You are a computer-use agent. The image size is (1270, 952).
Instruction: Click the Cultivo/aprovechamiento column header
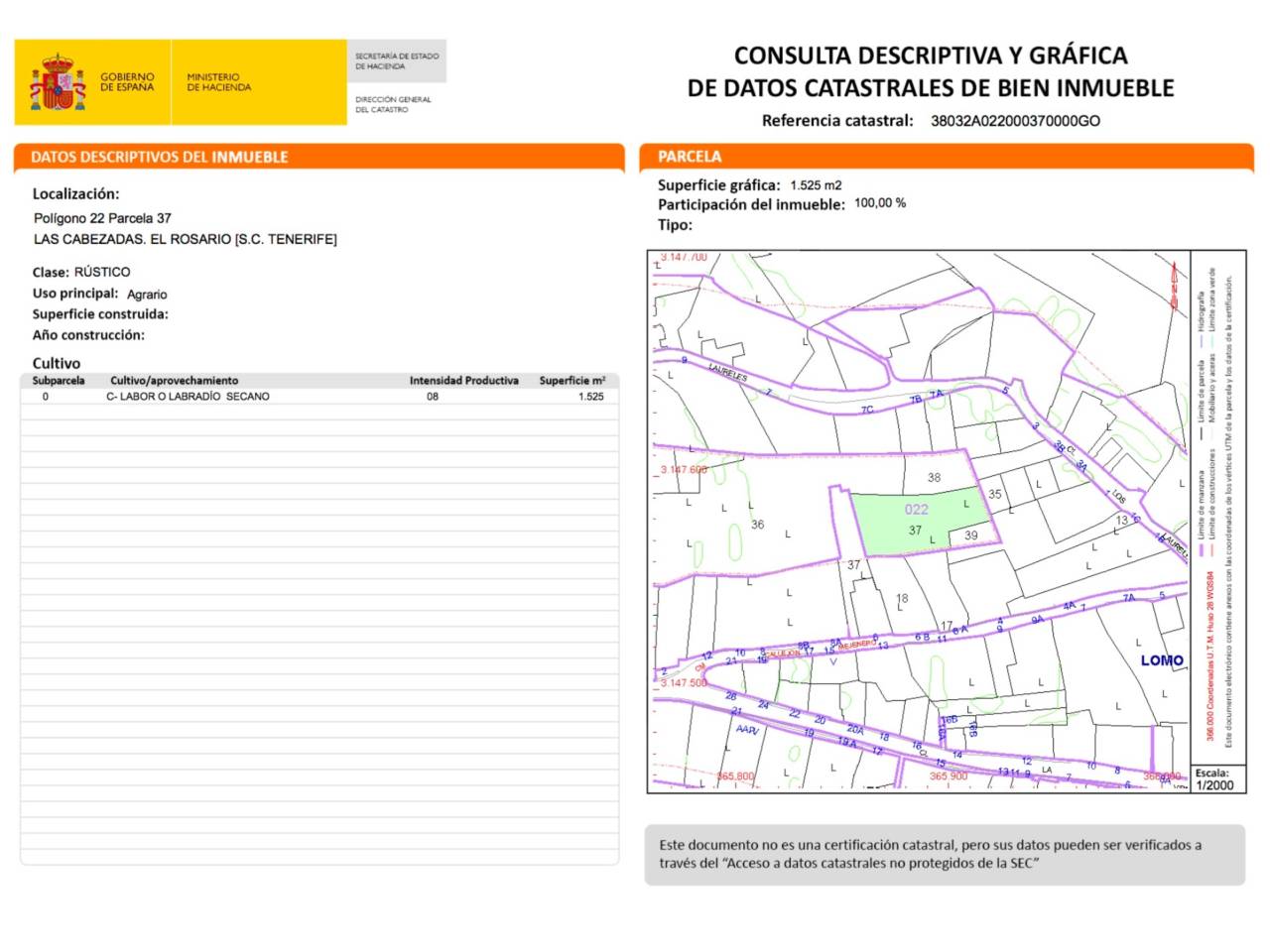(175, 381)
